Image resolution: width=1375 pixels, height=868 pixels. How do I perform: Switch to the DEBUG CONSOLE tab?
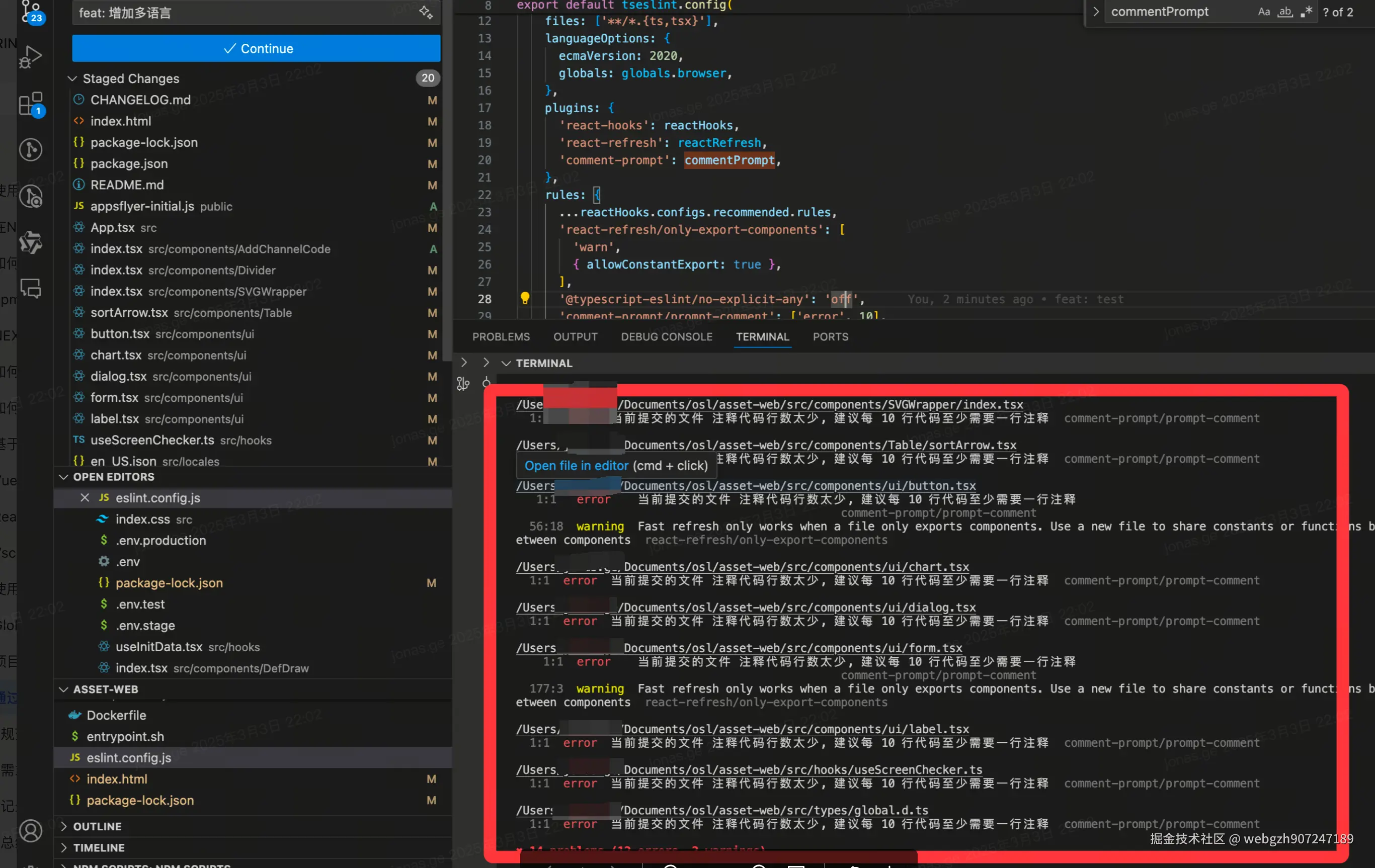click(667, 337)
